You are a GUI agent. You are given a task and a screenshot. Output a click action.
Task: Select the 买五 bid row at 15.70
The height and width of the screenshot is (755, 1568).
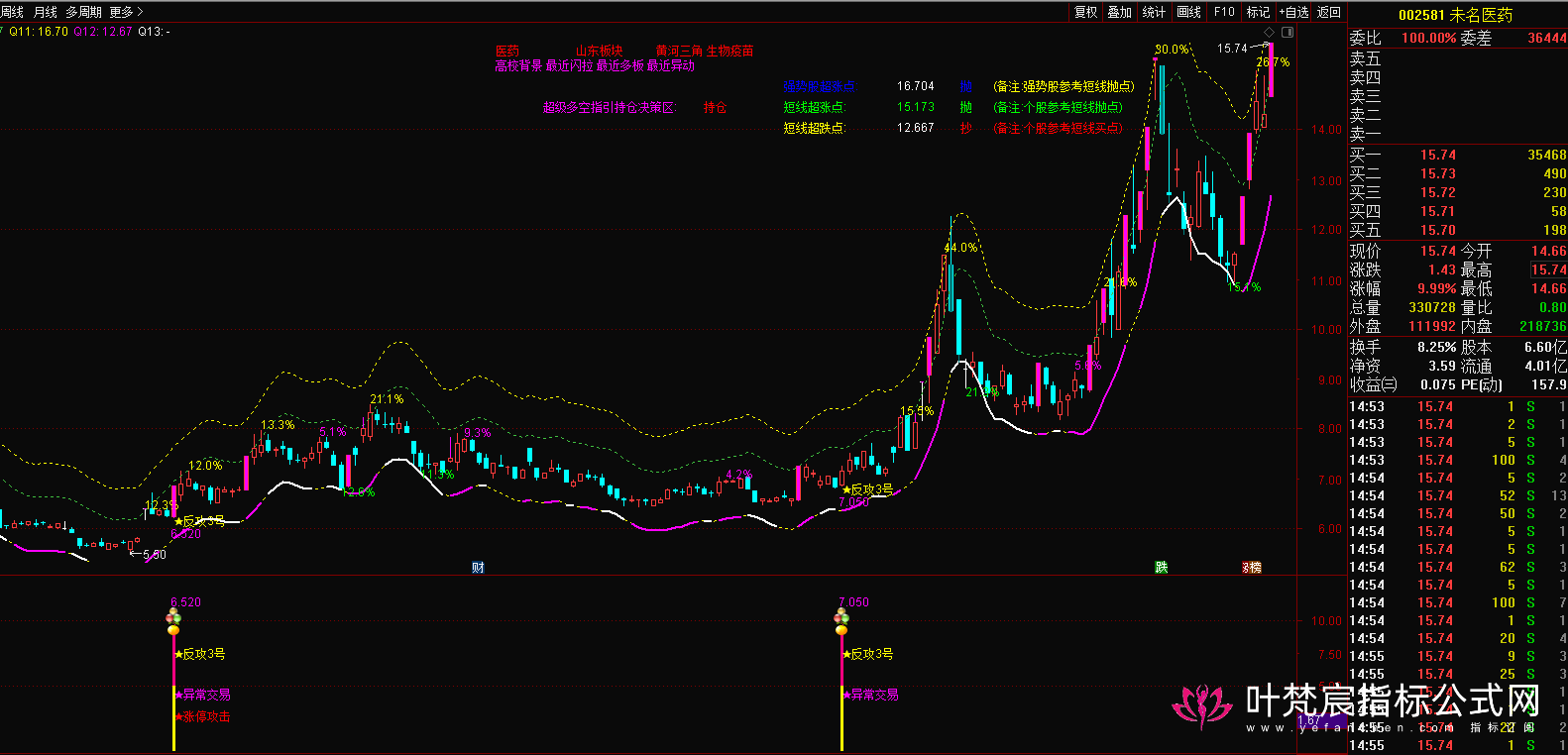[1458, 230]
